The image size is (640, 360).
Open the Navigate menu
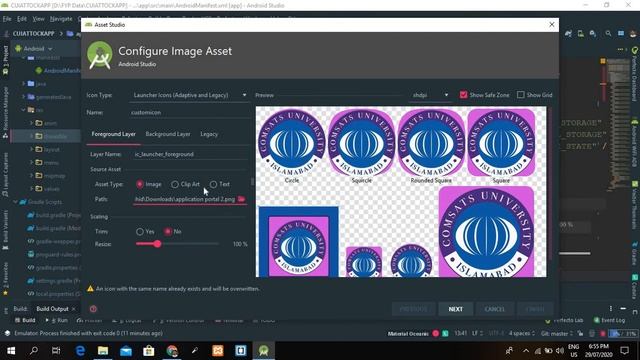tap(61, 19)
